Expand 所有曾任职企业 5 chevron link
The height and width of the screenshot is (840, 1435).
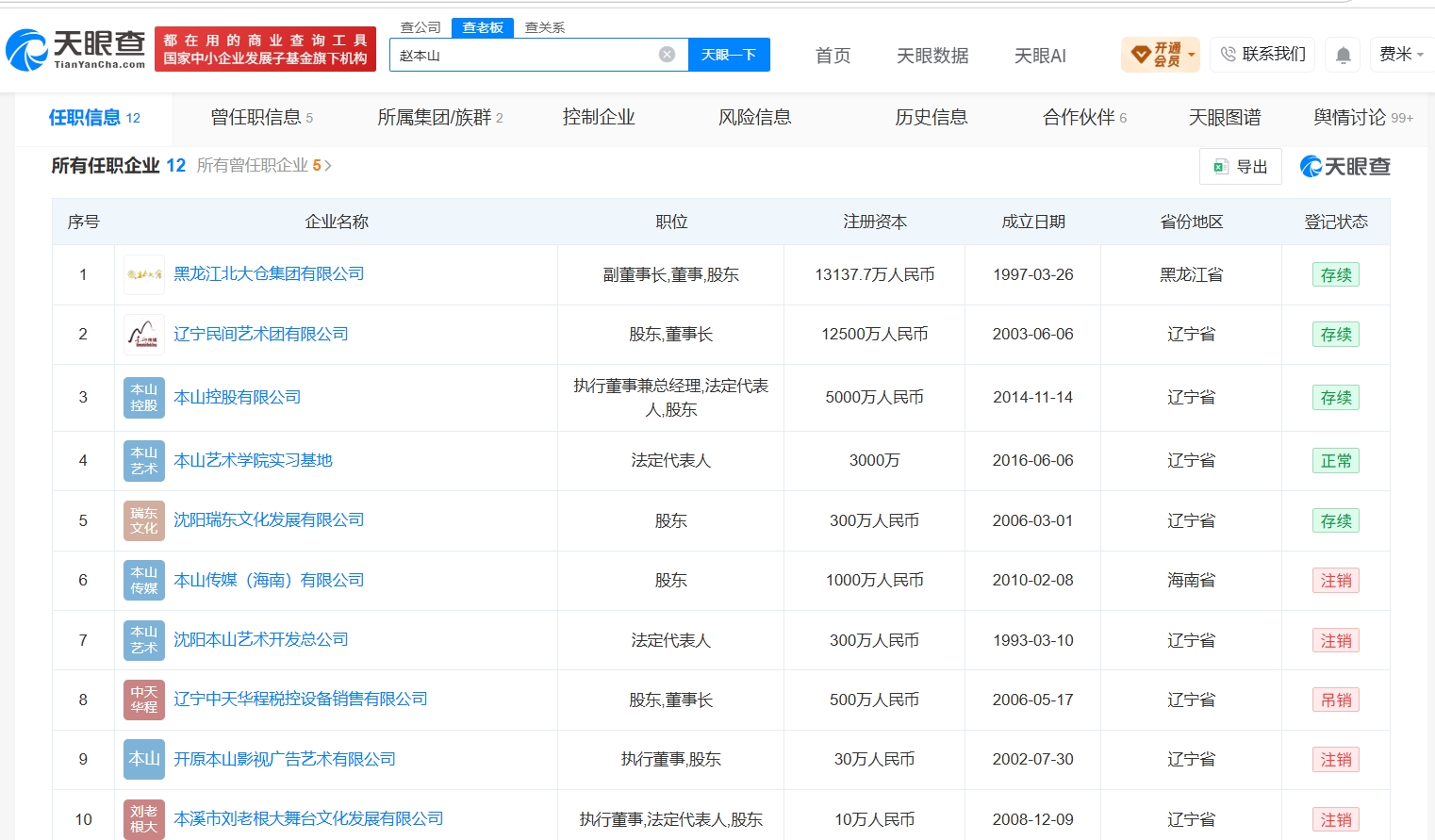pyautogui.click(x=264, y=166)
